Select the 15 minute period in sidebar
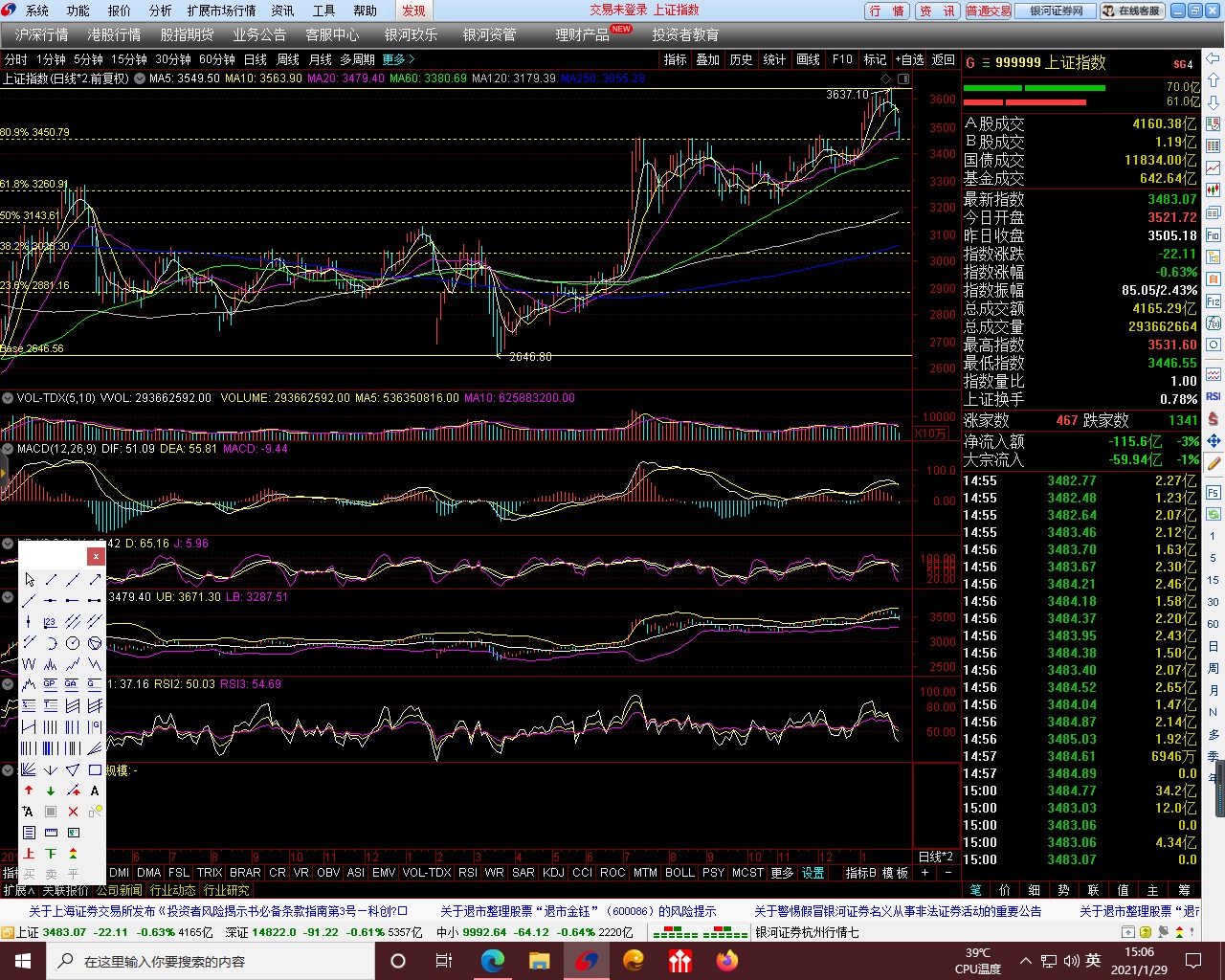Viewport: 1225px width, 980px height. tap(1214, 580)
